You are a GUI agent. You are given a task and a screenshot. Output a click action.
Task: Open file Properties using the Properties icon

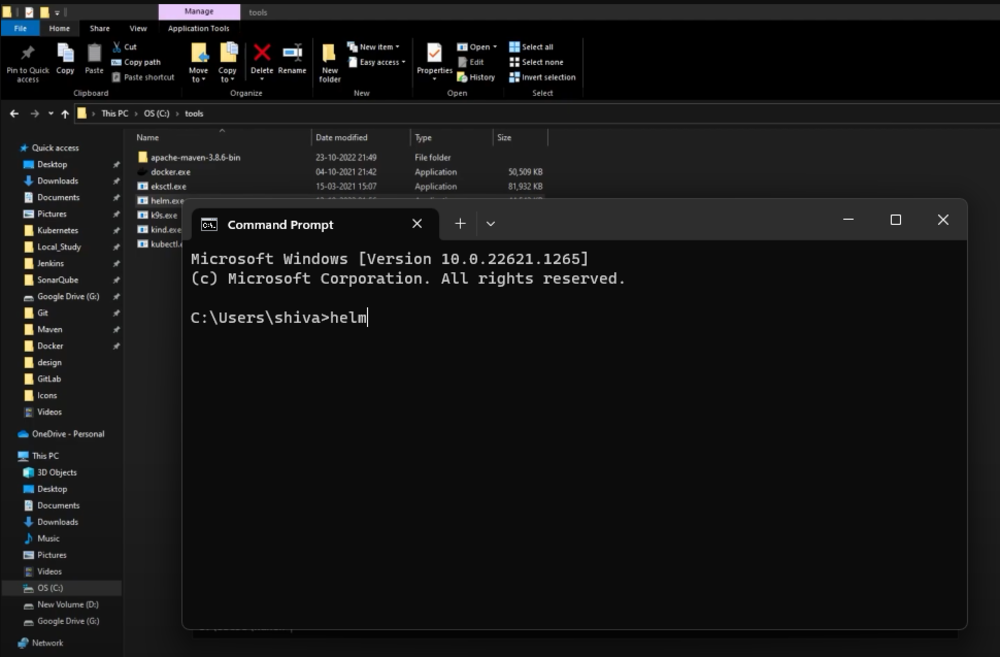(x=433, y=57)
